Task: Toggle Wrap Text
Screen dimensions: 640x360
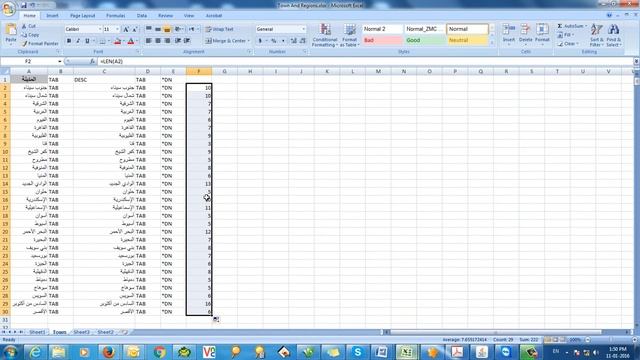Action: click(x=220, y=29)
